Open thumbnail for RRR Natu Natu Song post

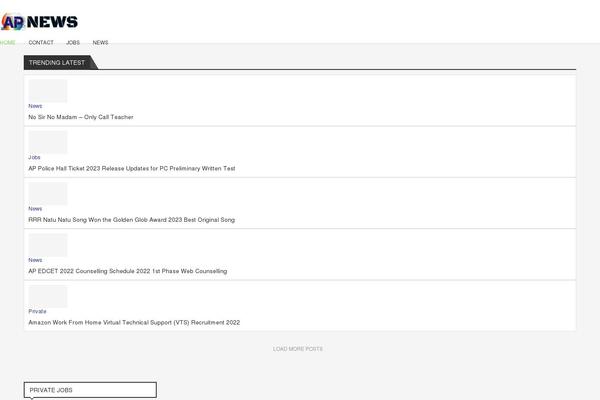point(48,194)
